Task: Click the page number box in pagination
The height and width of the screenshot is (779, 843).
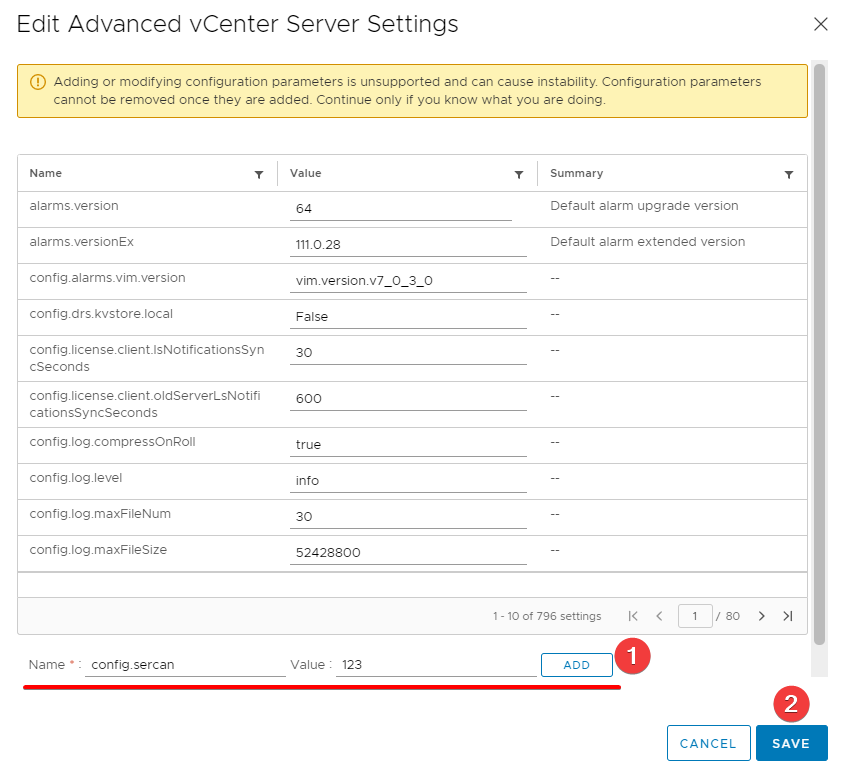Action: [x=695, y=616]
